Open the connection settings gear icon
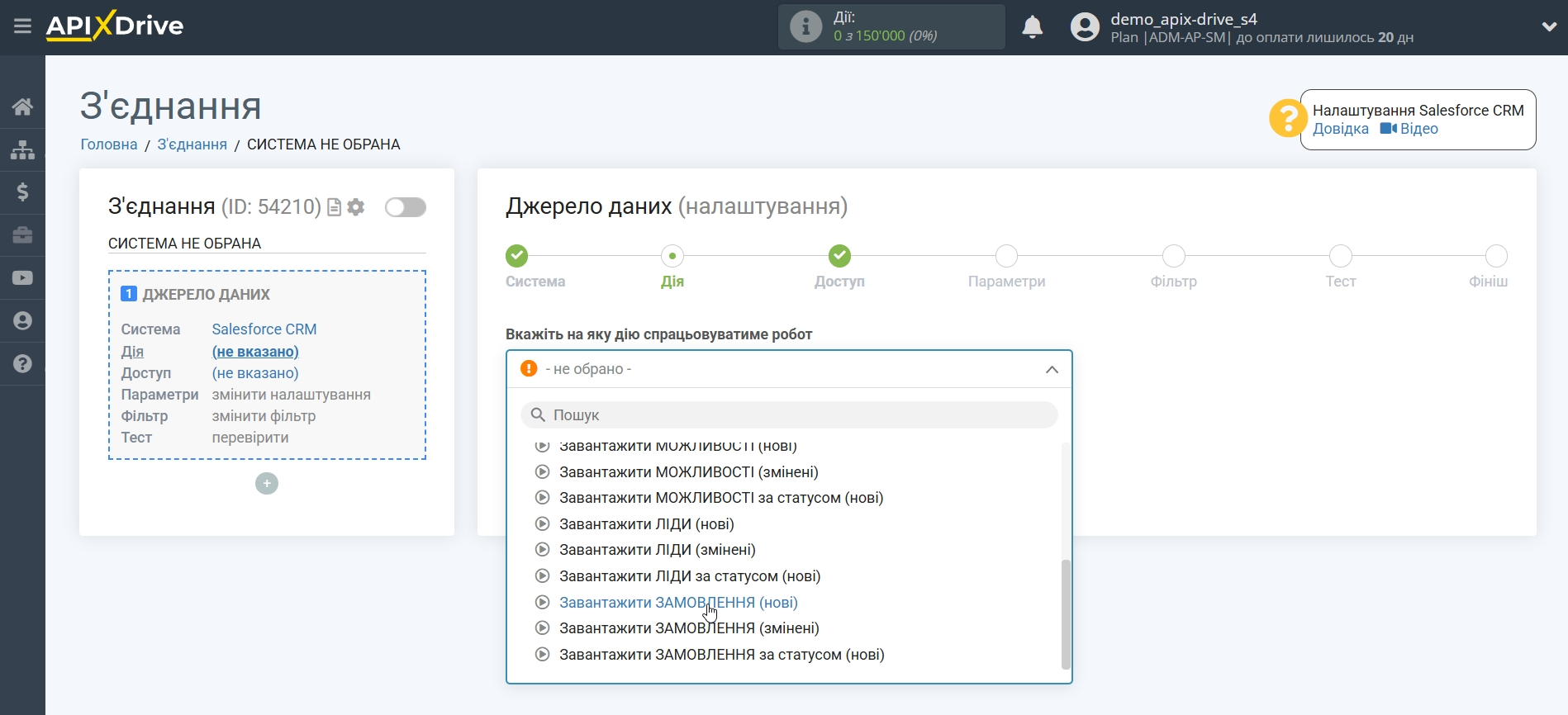 [x=356, y=207]
